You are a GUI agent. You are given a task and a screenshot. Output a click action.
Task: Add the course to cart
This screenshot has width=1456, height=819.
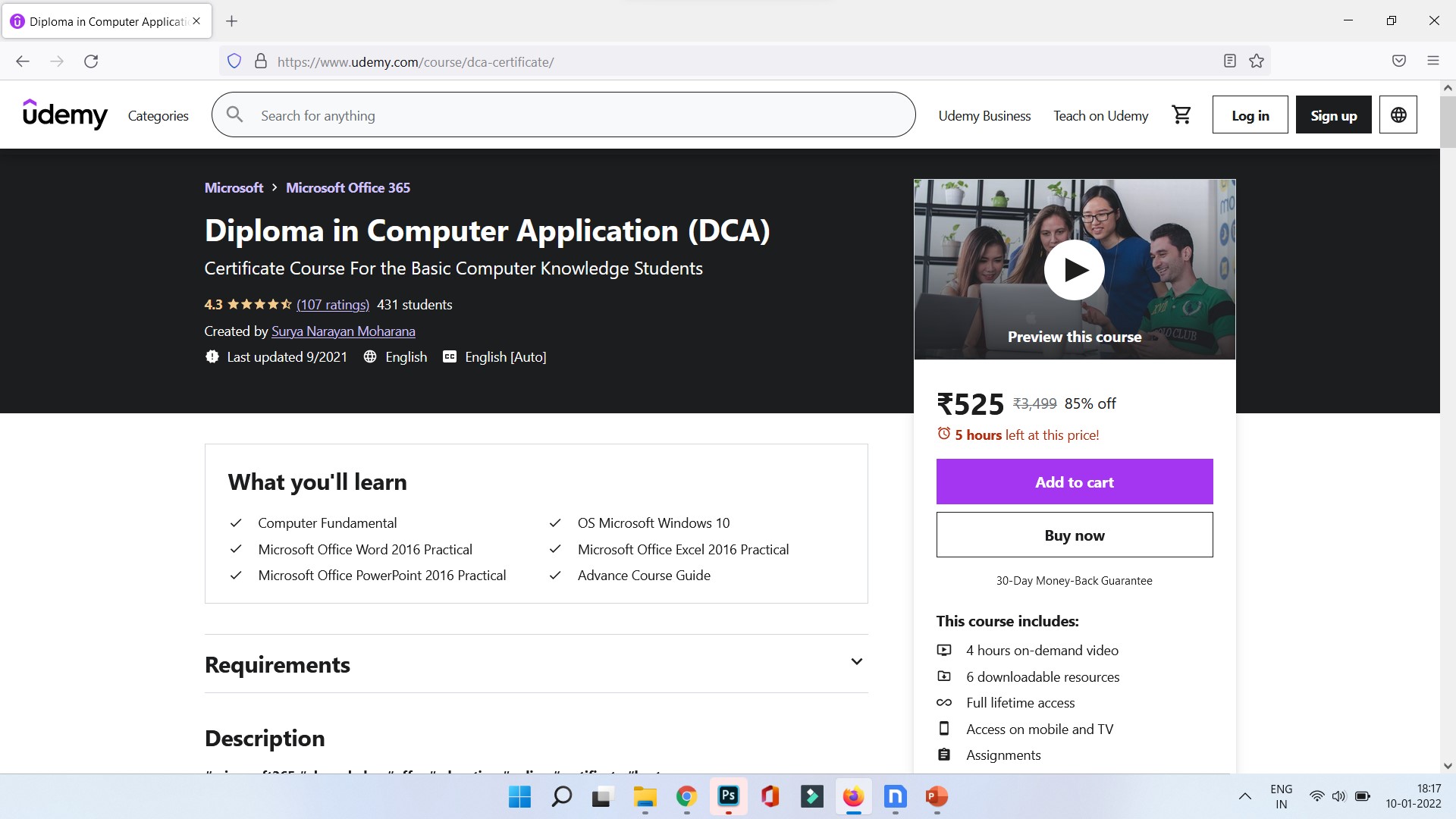click(x=1074, y=482)
